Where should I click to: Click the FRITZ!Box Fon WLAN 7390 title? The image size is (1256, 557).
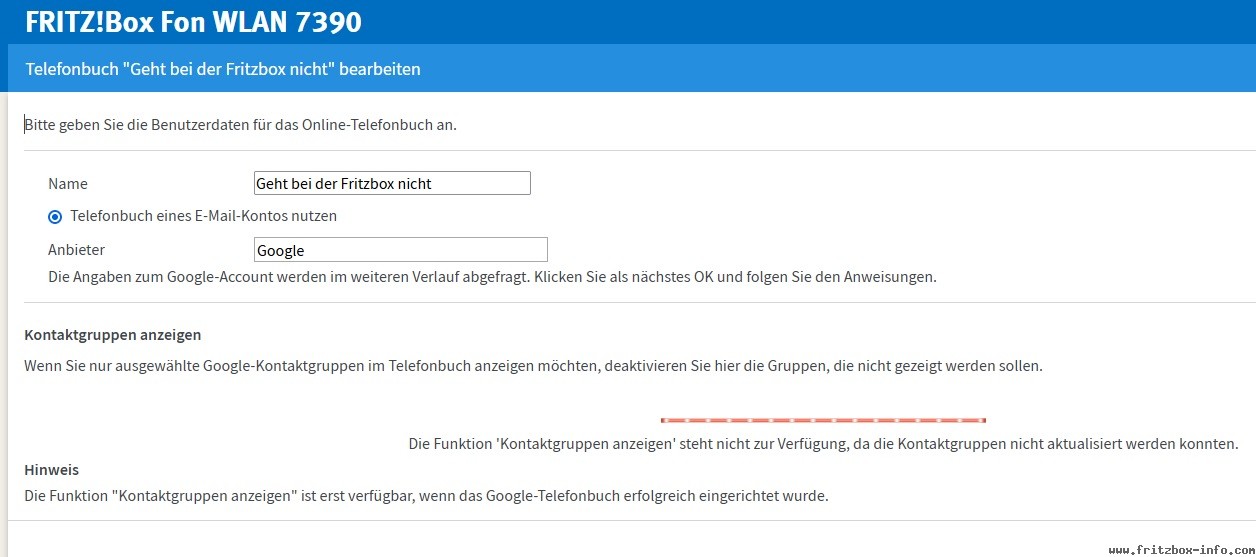pos(194,21)
